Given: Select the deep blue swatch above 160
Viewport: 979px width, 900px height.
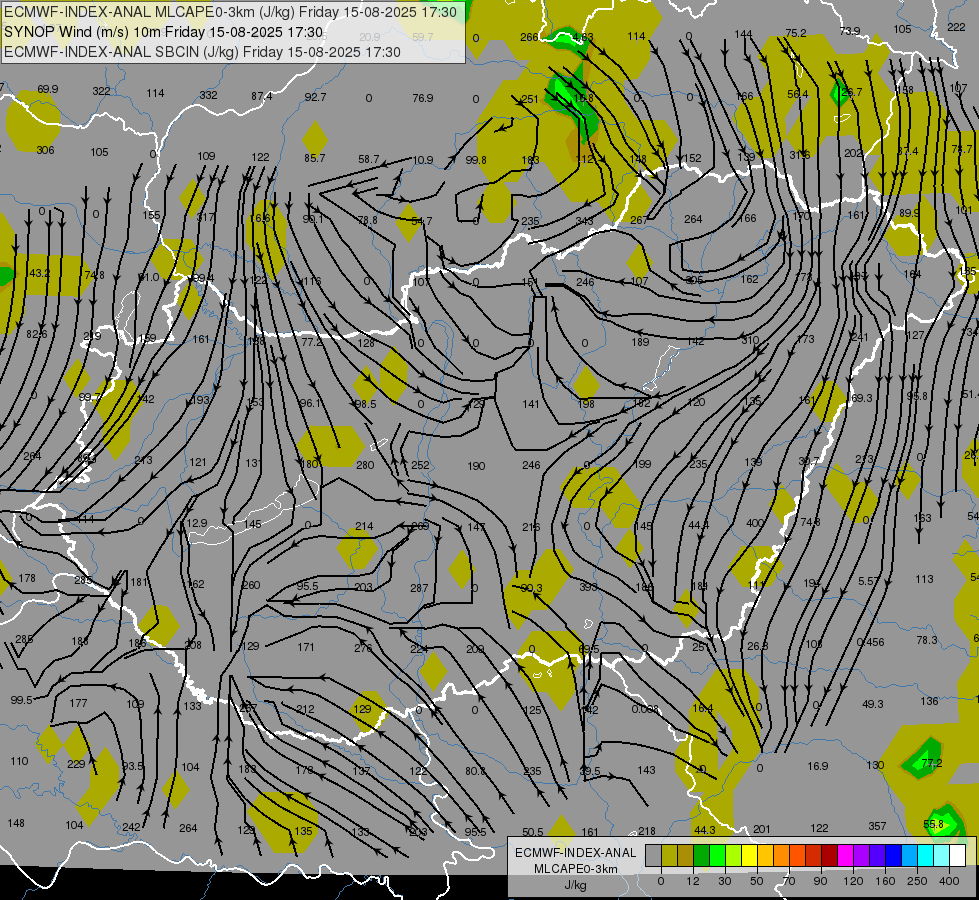Looking at the screenshot, I should (893, 856).
